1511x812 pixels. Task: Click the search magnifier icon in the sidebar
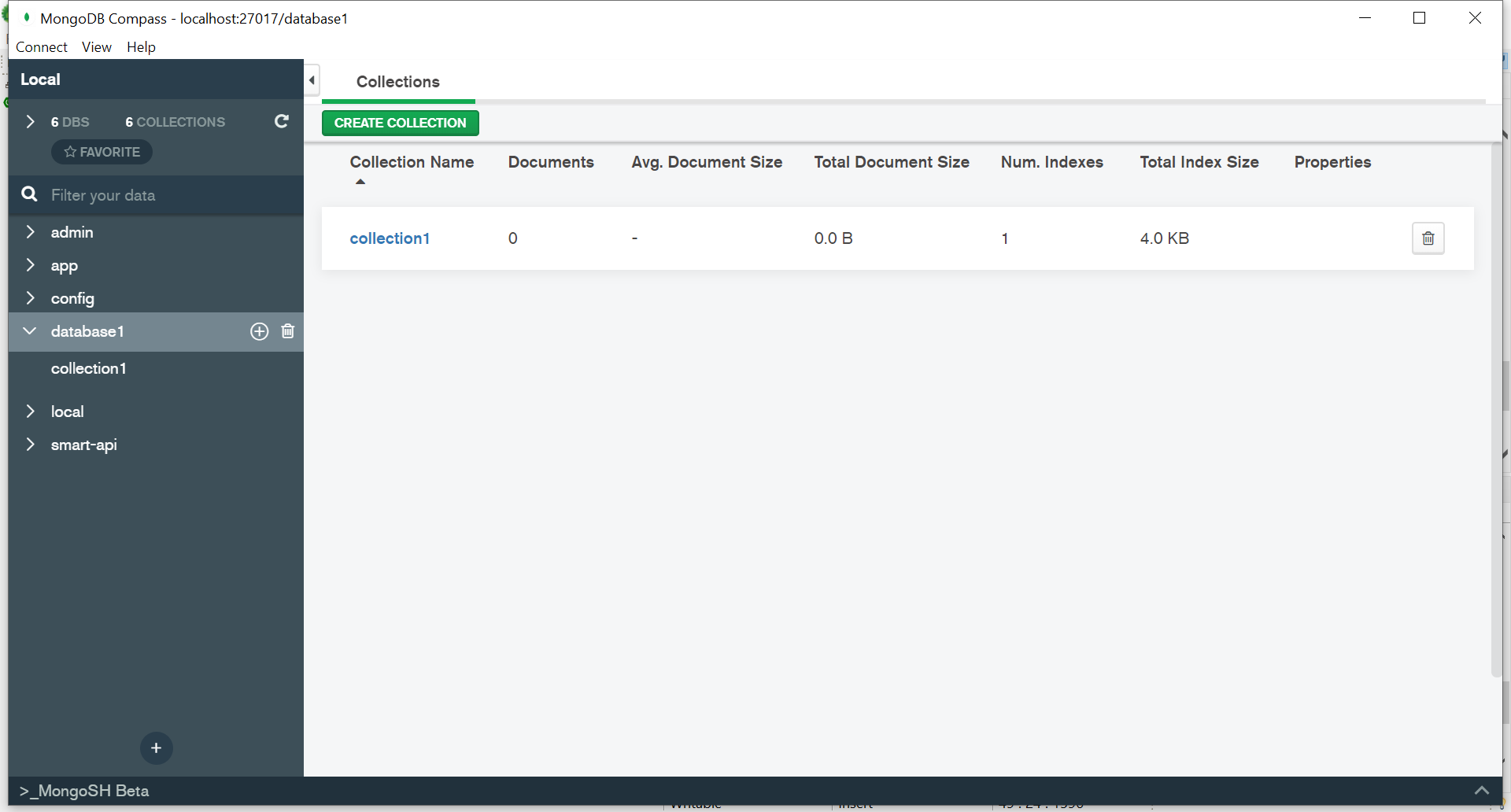coord(29,194)
